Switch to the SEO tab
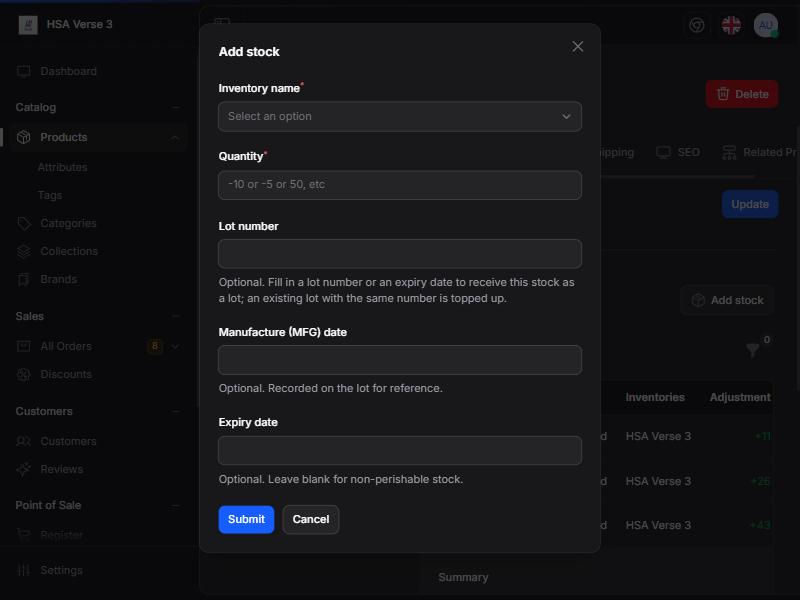The height and width of the screenshot is (600, 800). [x=678, y=152]
